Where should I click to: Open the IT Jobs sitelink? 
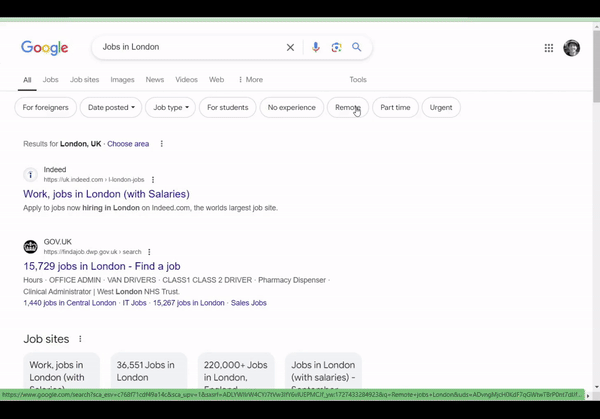coord(134,303)
